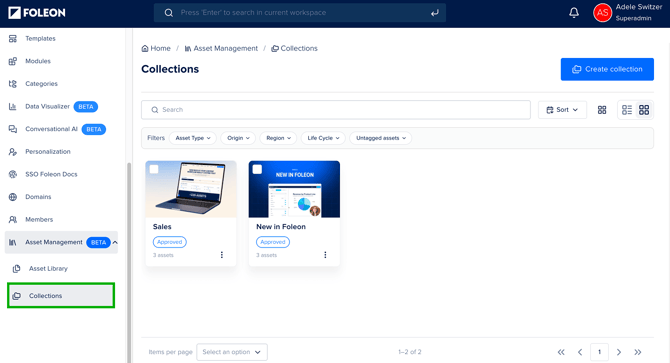Select the Sales collection checkbox
The image size is (670, 363).
tap(154, 169)
